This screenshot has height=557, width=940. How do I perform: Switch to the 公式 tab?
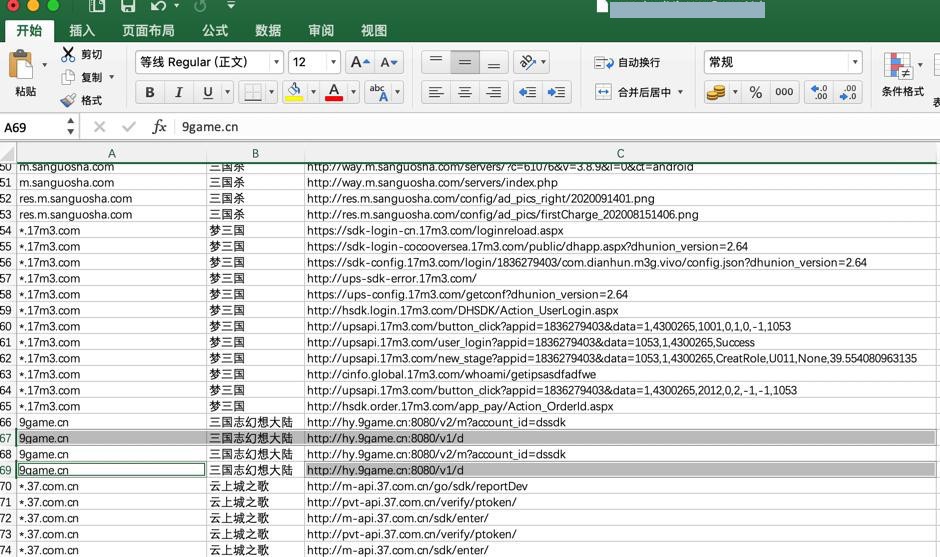(x=215, y=31)
